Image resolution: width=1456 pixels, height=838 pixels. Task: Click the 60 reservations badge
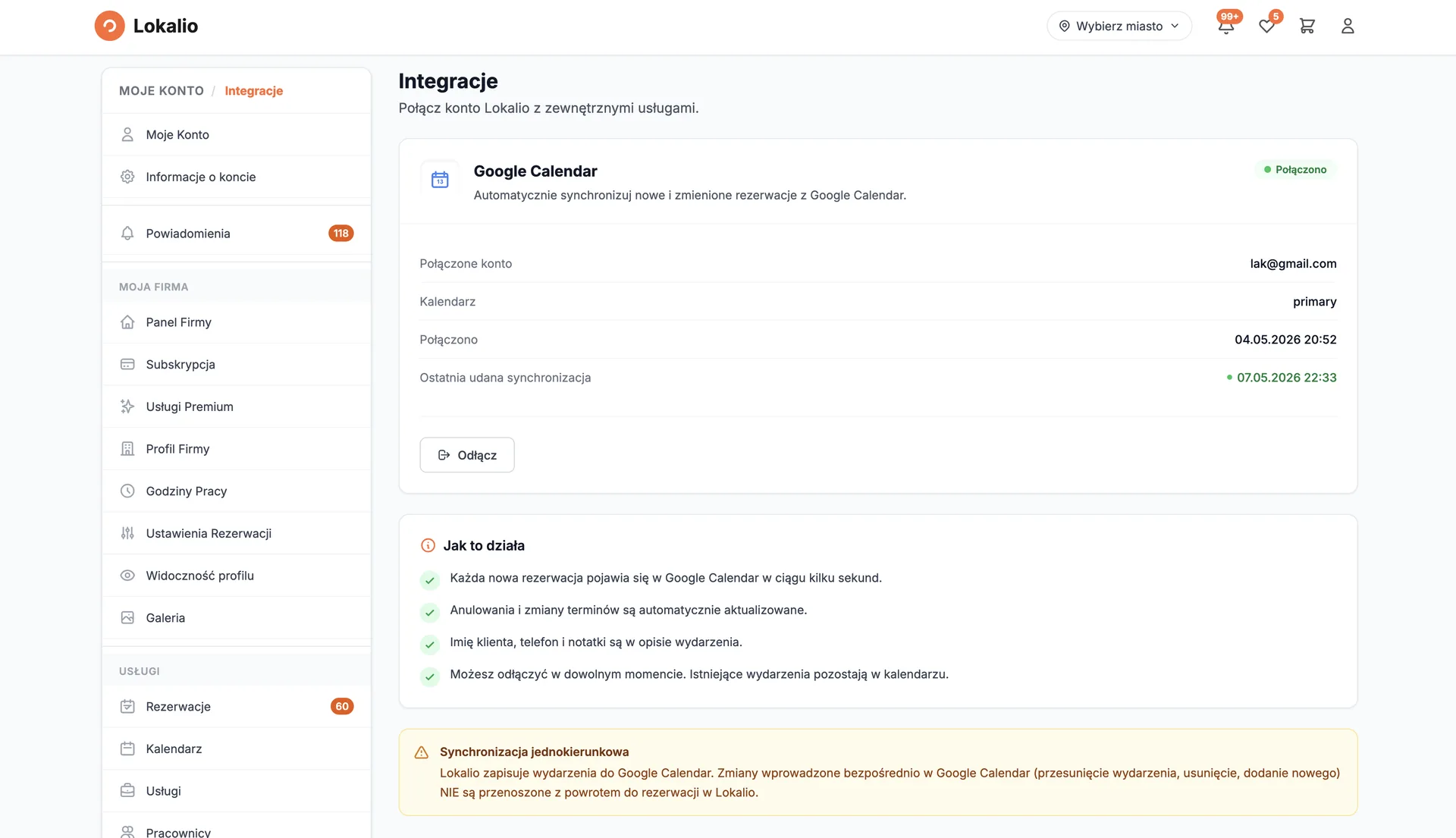click(342, 707)
